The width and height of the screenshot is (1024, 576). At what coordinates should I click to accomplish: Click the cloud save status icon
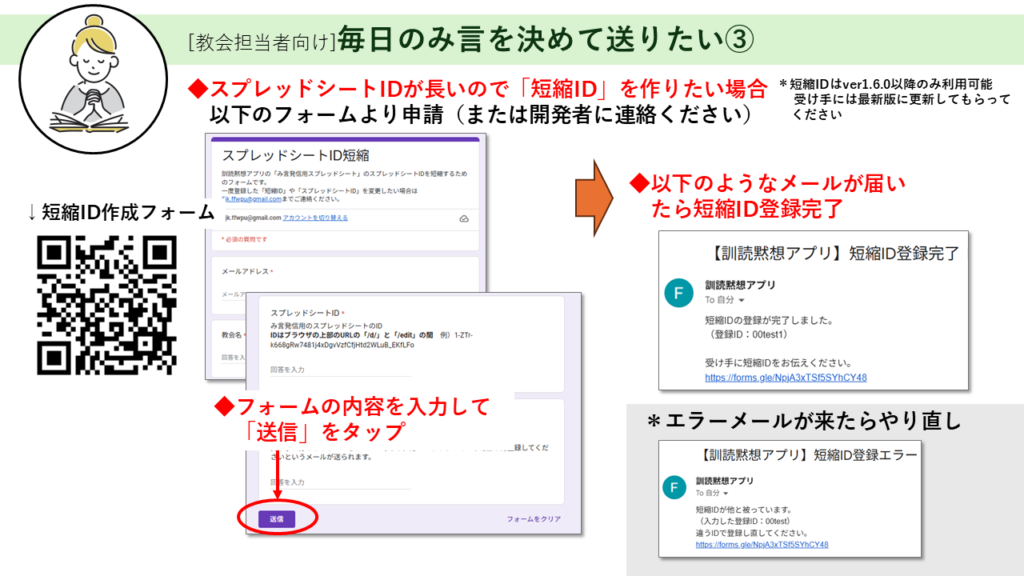click(x=464, y=218)
